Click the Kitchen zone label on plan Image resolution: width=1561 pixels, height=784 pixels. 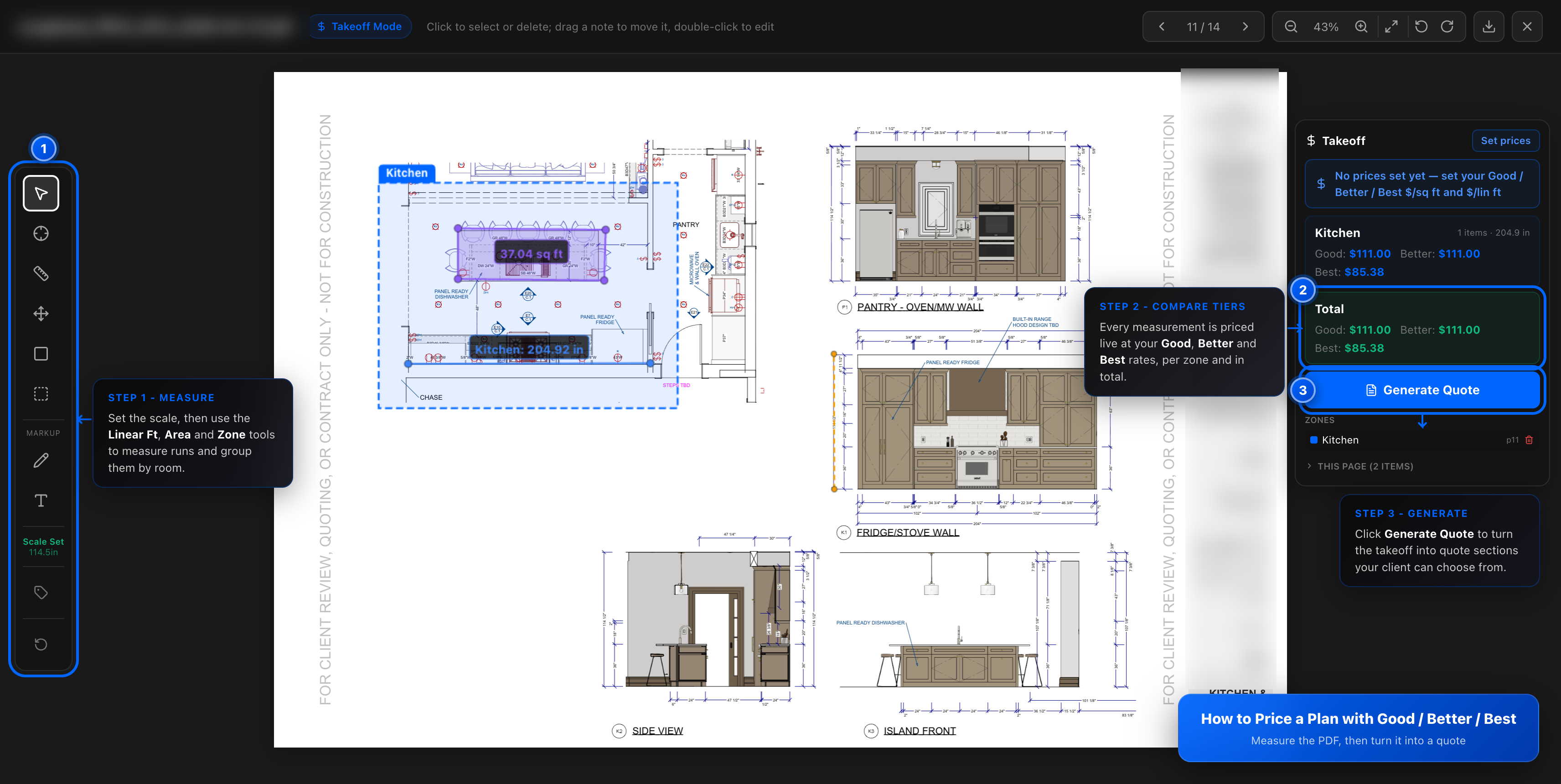[x=407, y=173]
